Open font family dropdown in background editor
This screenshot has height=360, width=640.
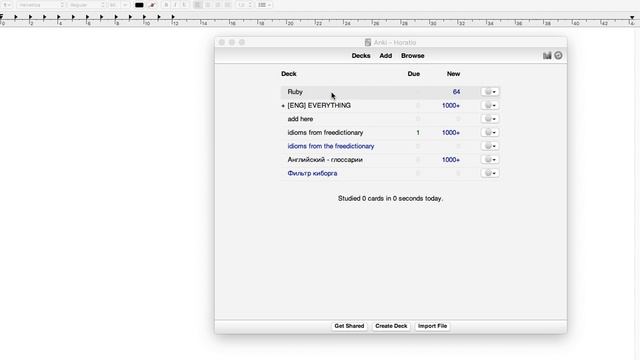point(40,5)
